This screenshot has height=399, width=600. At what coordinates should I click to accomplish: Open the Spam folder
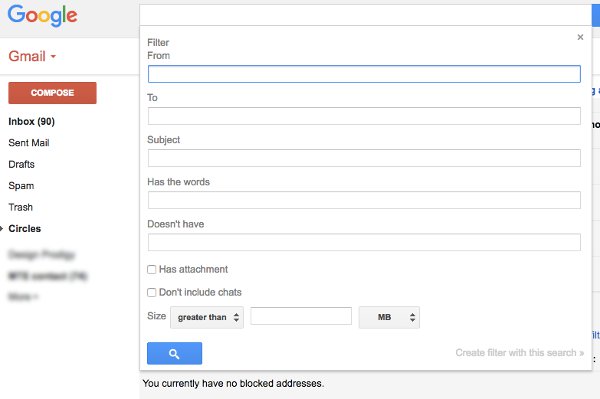click(x=21, y=186)
